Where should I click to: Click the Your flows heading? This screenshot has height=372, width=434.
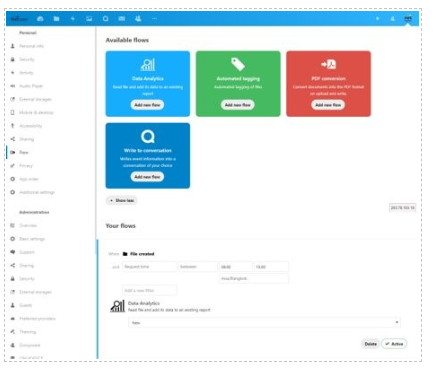click(x=121, y=226)
